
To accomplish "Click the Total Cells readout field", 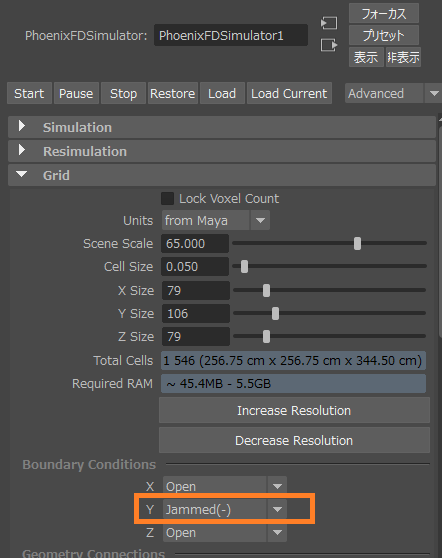I will click(293, 360).
